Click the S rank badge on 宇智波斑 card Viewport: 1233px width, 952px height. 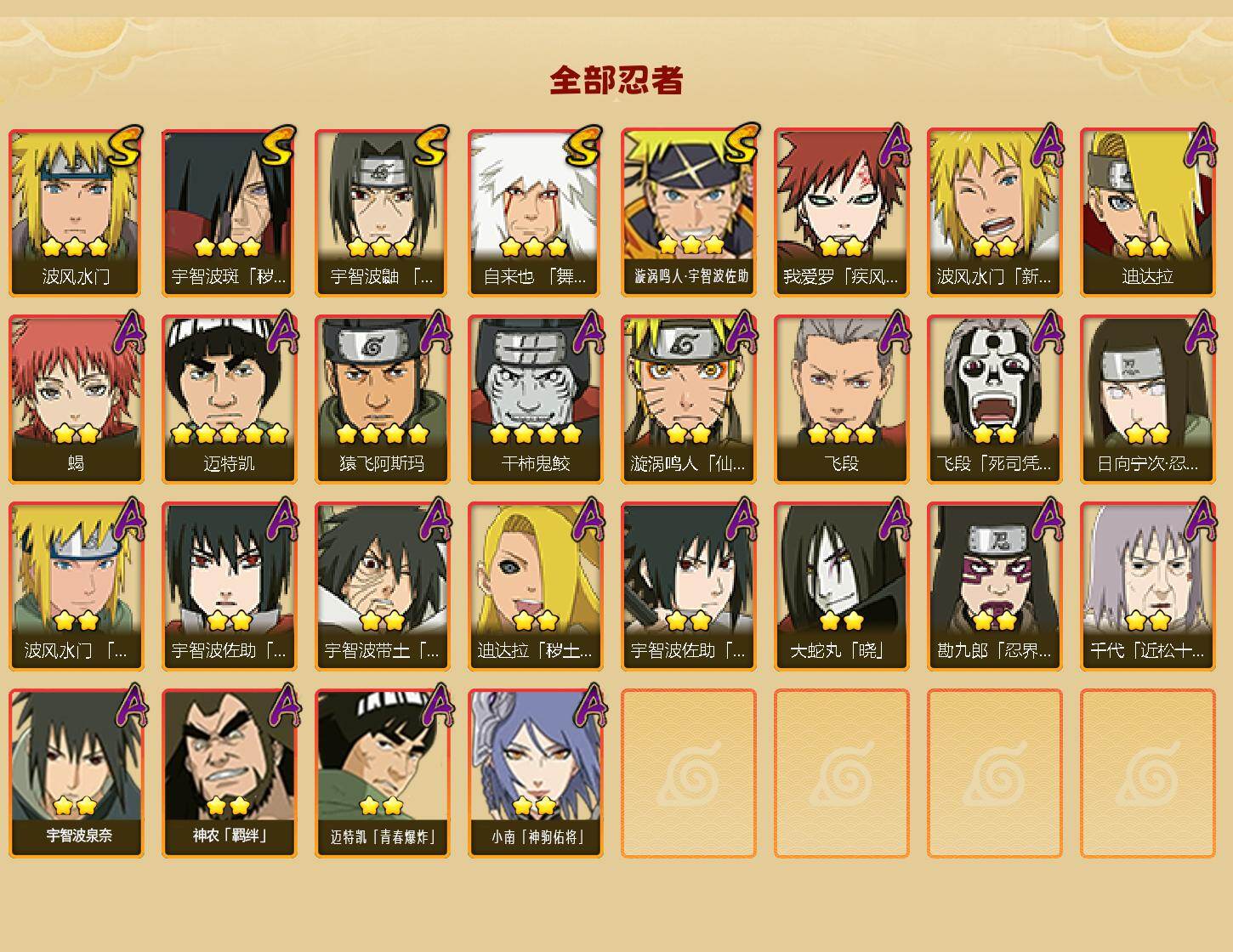pos(278,146)
